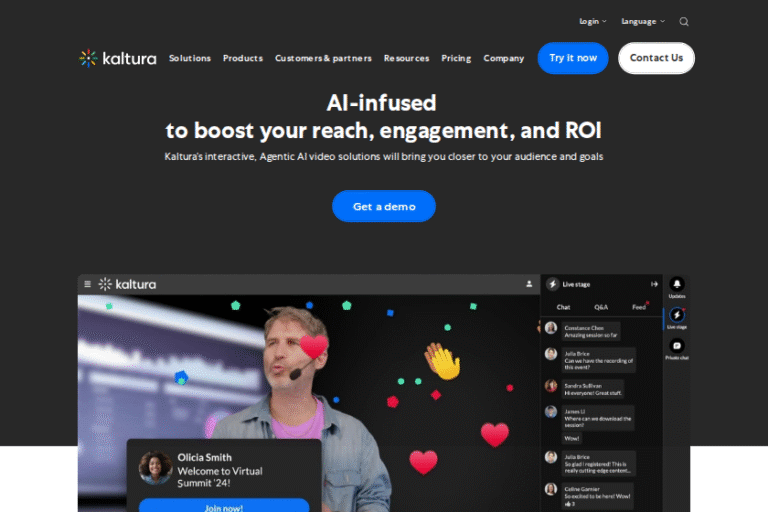This screenshot has width=768, height=512.
Task: Open the hamburger menu in video player
Action: [x=87, y=284]
